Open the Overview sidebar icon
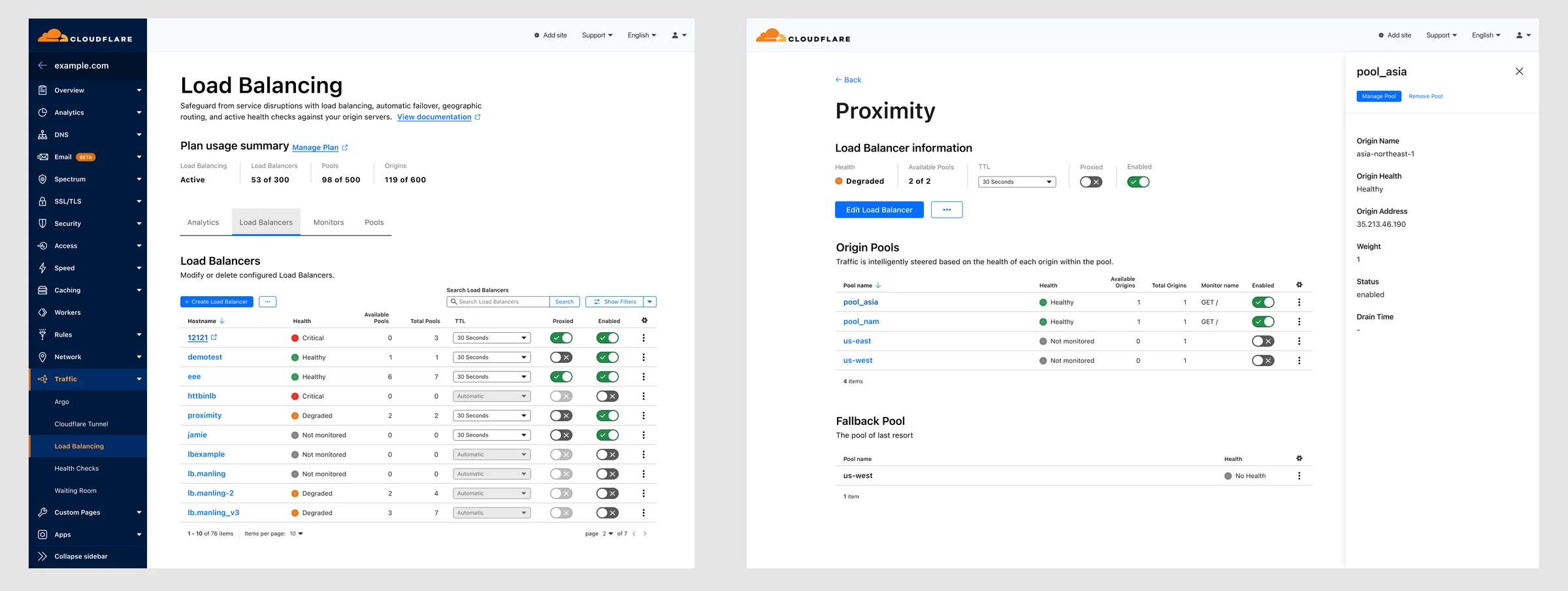This screenshot has height=591, width=1568. pyautogui.click(x=42, y=90)
